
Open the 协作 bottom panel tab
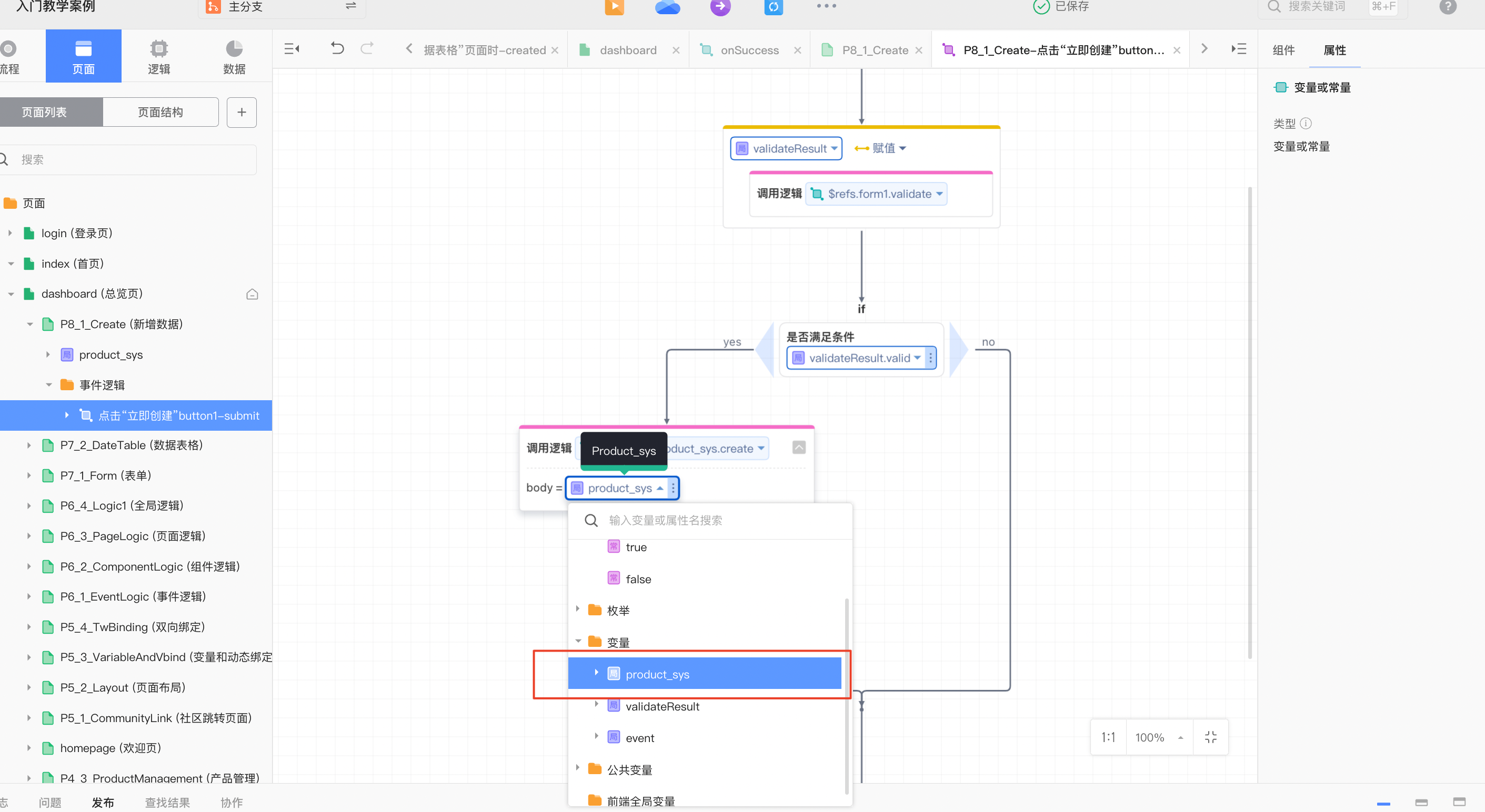coord(231,802)
